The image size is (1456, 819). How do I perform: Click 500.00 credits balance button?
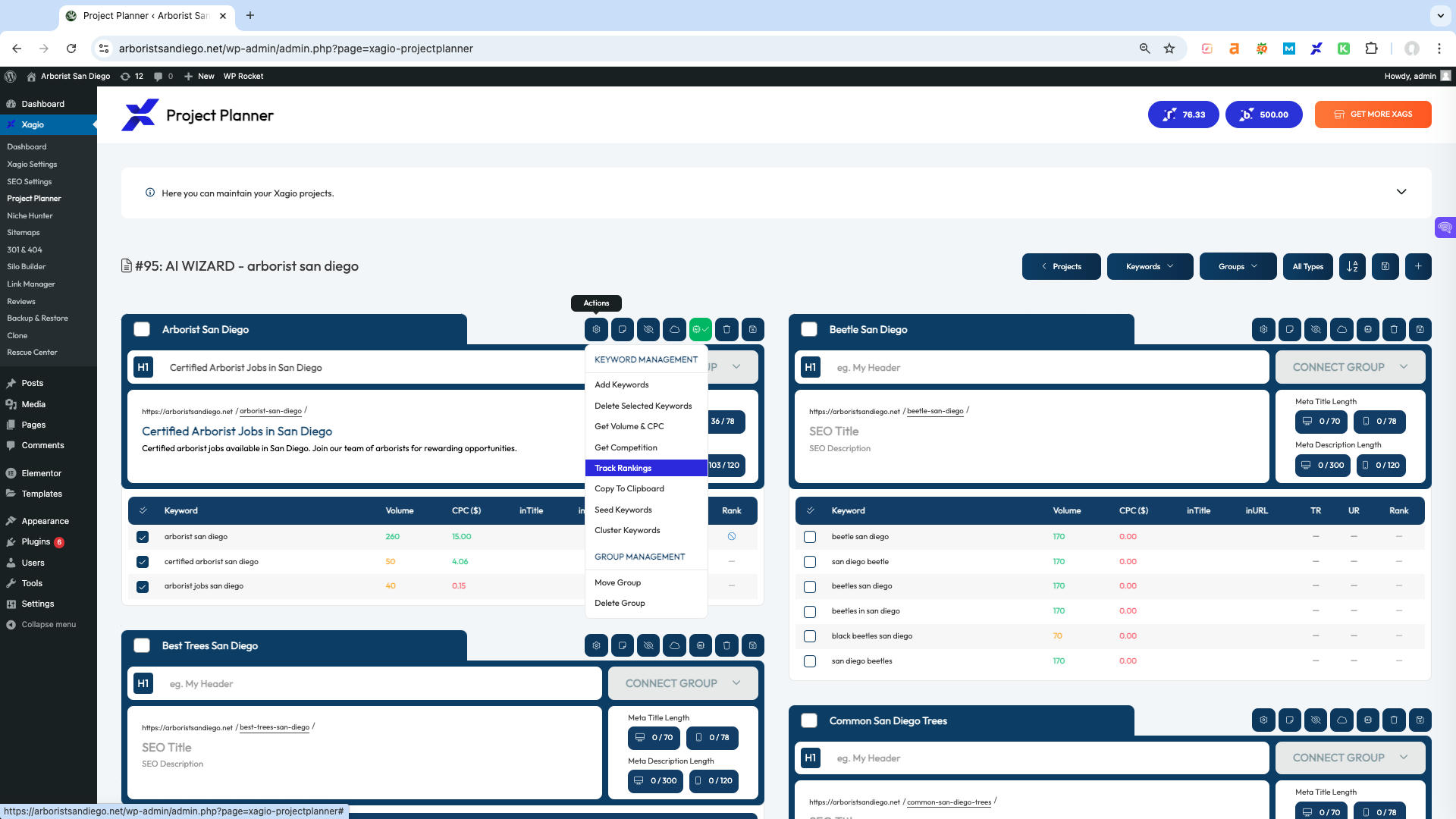point(1263,115)
